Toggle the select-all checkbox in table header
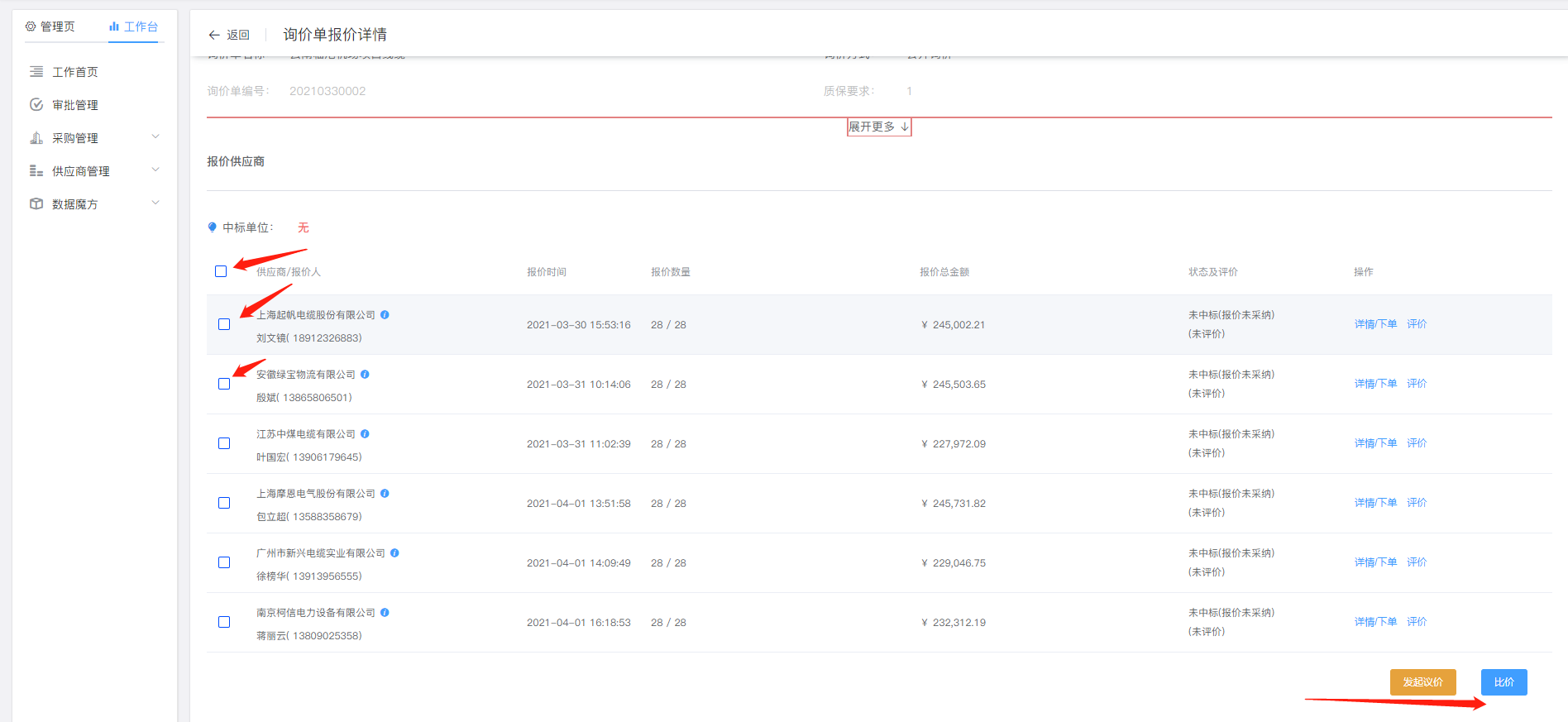Screen dimensions: 1568x722 click(221, 271)
